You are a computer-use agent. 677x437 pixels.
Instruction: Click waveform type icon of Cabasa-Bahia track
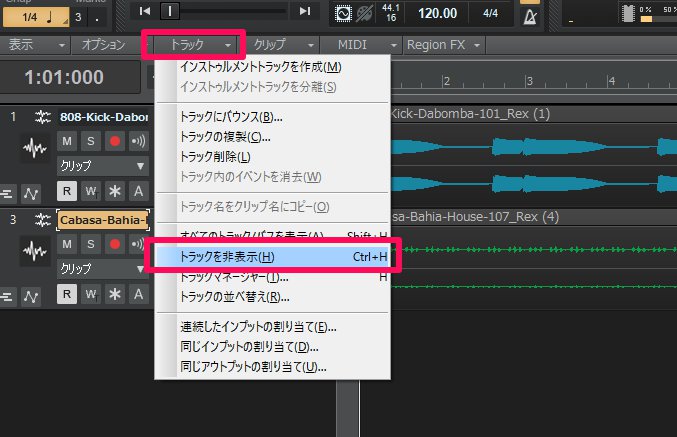(x=35, y=251)
